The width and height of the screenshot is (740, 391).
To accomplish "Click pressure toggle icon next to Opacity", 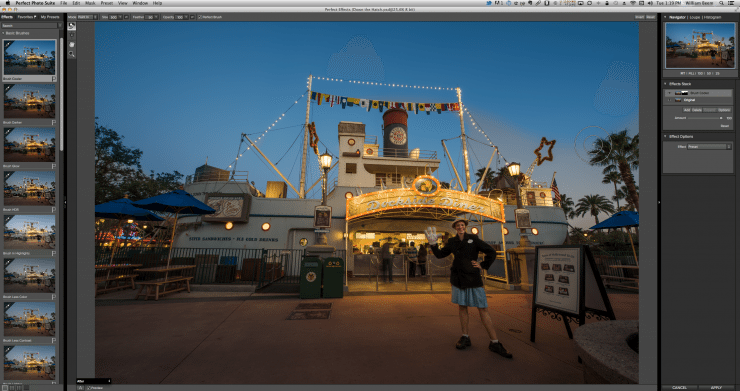I will point(193,17).
